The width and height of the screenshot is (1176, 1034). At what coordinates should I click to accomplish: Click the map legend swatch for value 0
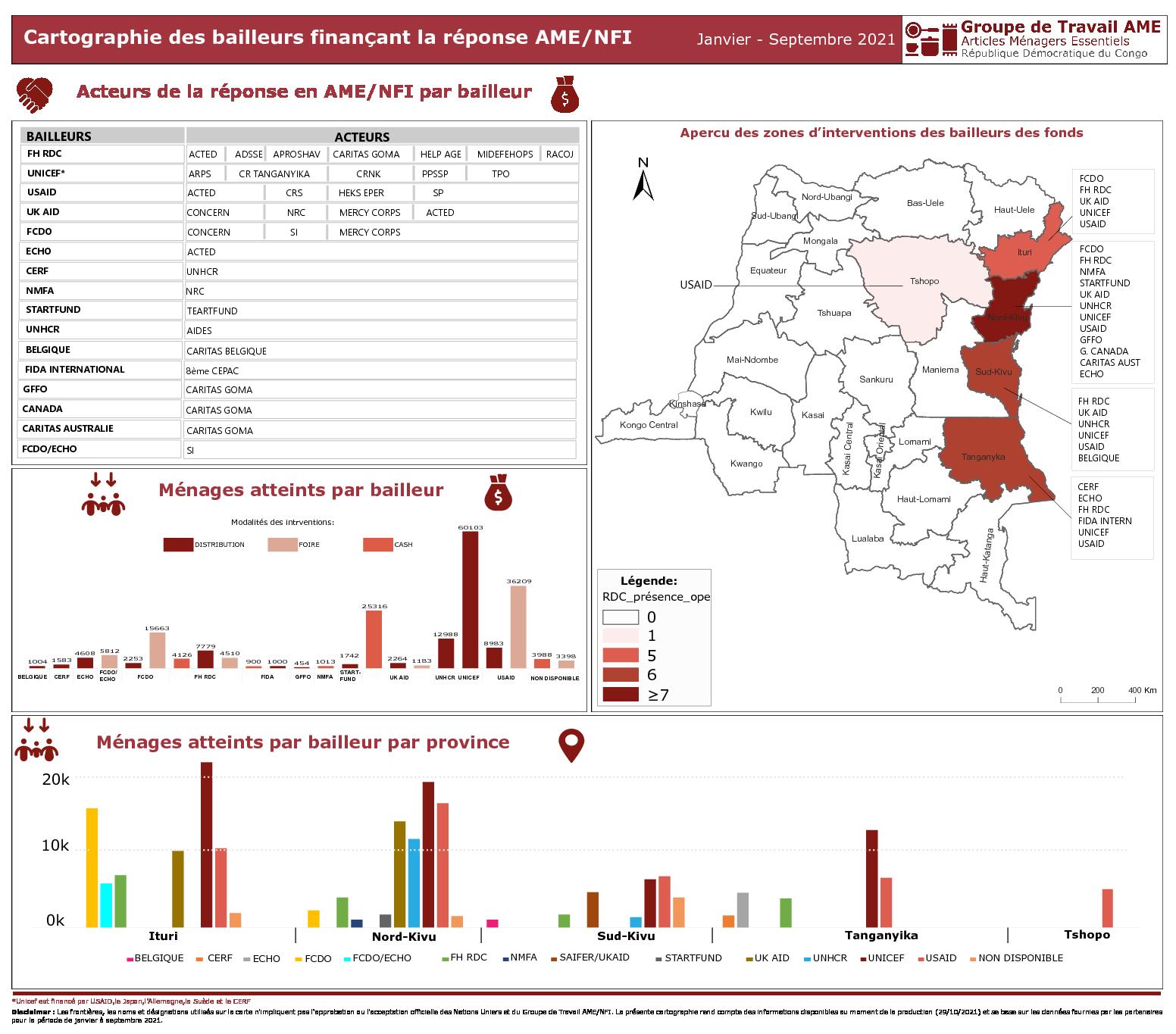tap(621, 617)
